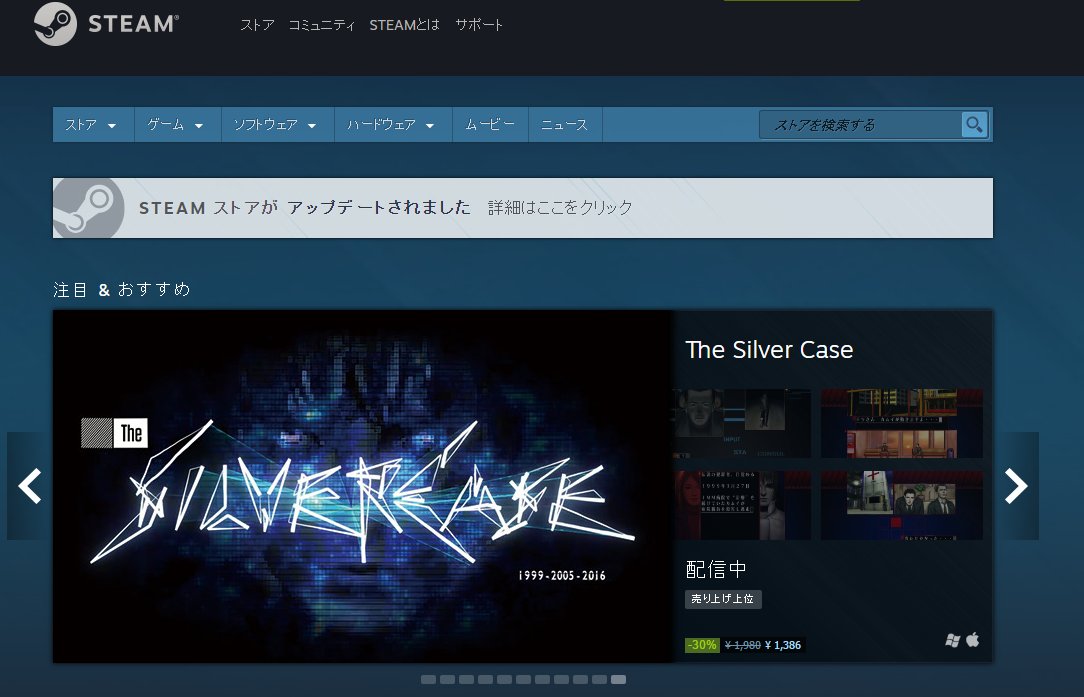Click the Windows platform icon
This screenshot has width=1084, height=697.
[953, 640]
